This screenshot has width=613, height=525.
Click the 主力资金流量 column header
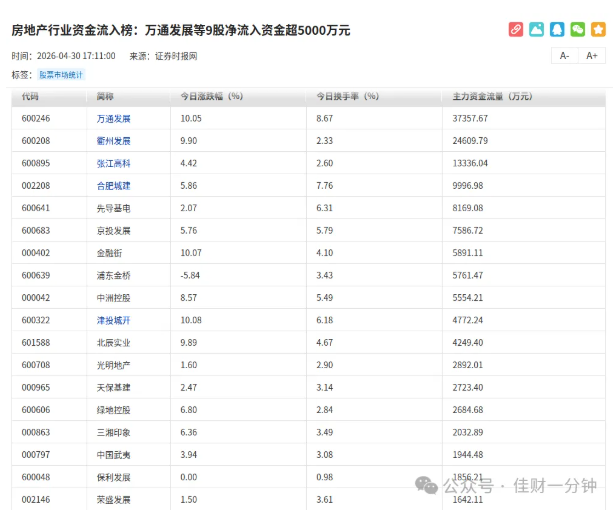[492, 97]
